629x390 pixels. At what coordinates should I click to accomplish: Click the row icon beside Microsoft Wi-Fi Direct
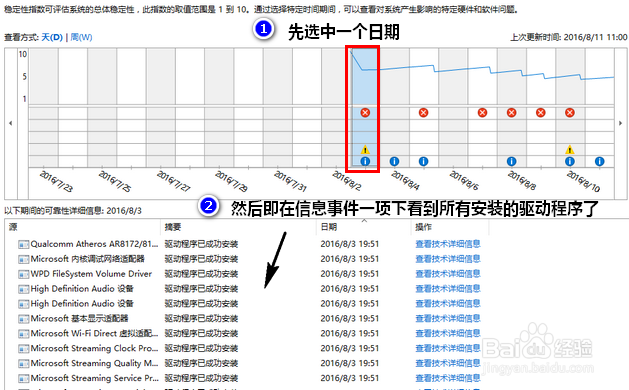pos(24,334)
